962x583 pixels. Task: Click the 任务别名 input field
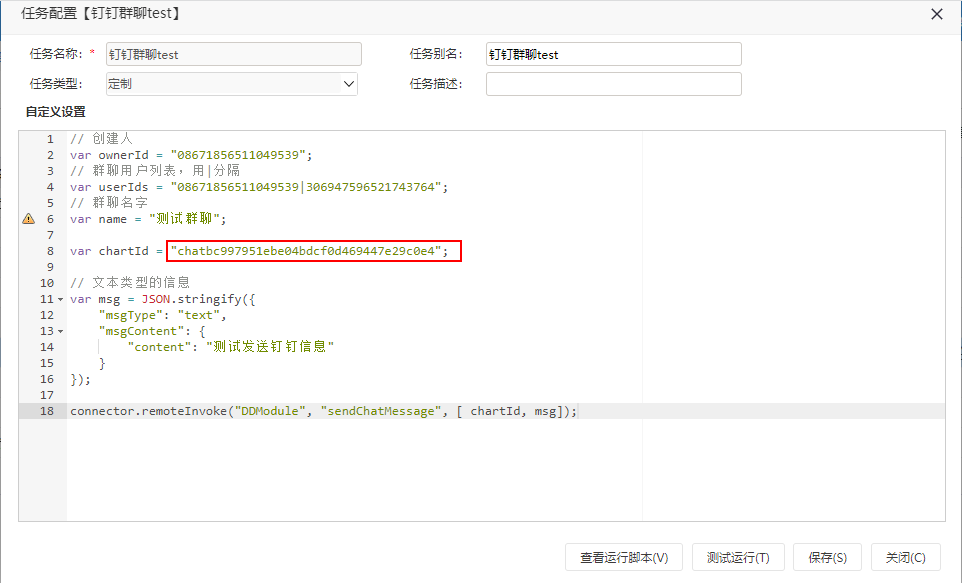[x=614, y=54]
